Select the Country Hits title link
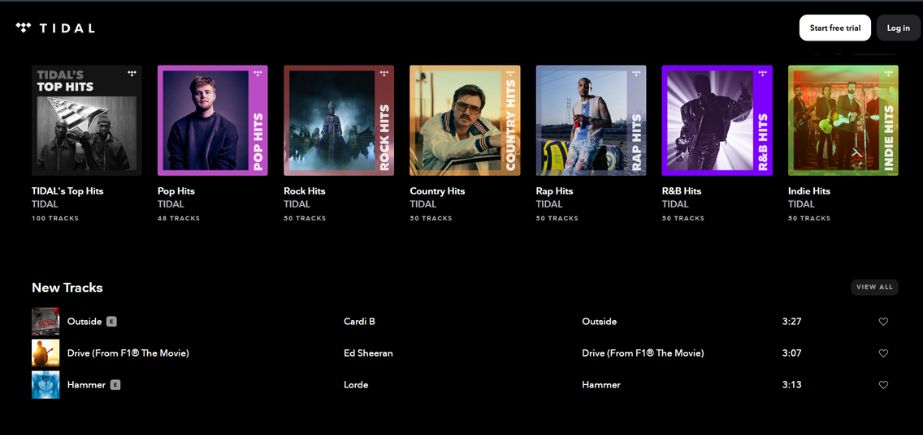 tap(437, 191)
